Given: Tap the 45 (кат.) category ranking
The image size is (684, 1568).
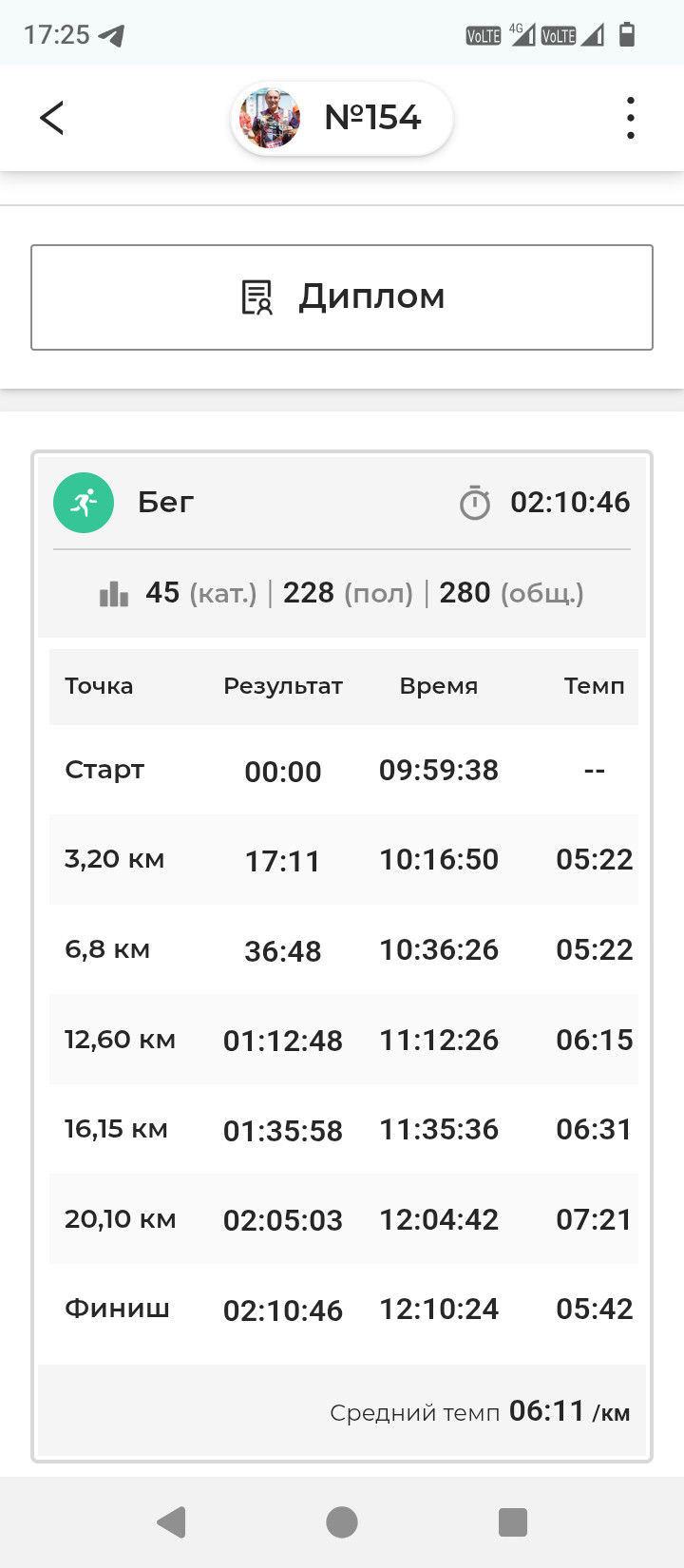Looking at the screenshot, I should (x=201, y=593).
